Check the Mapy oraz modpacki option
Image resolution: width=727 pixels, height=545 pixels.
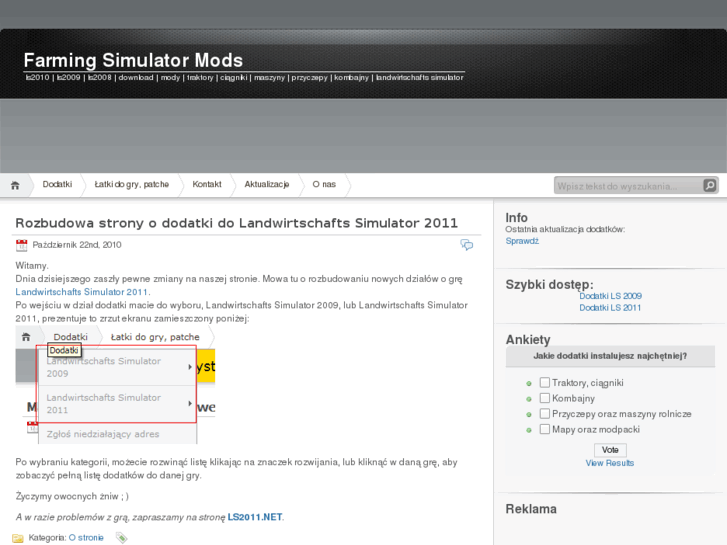click(545, 429)
